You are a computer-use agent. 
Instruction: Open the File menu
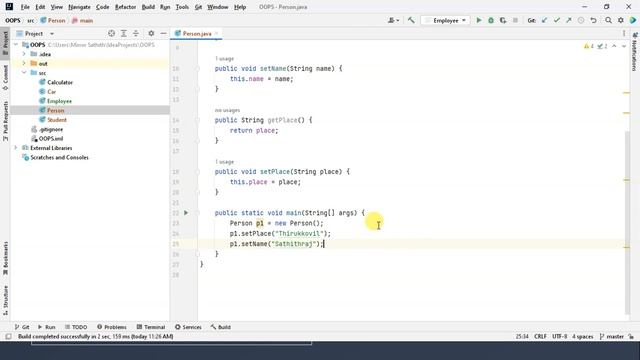pyautogui.click(x=25, y=7)
